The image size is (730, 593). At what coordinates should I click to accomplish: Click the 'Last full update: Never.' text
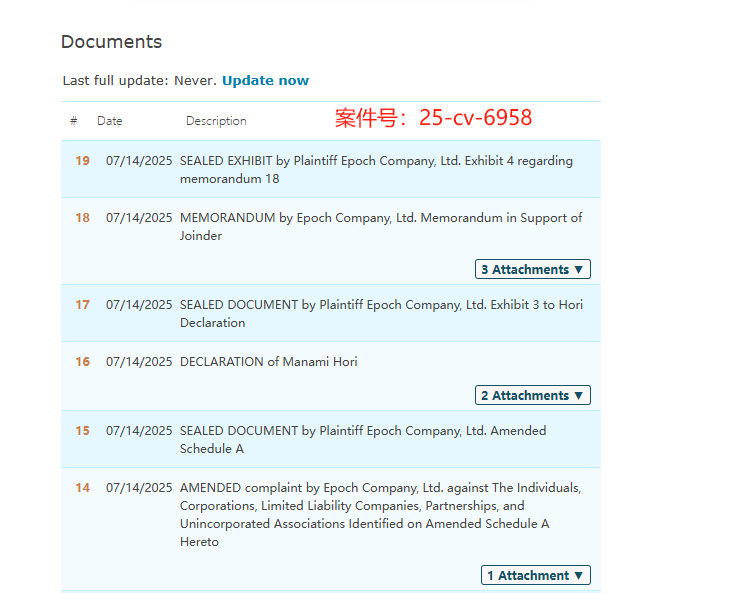pyautogui.click(x=140, y=81)
